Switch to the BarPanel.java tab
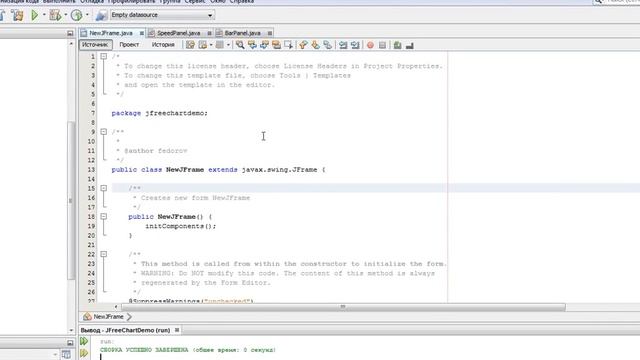The image size is (640, 360). coord(242,33)
